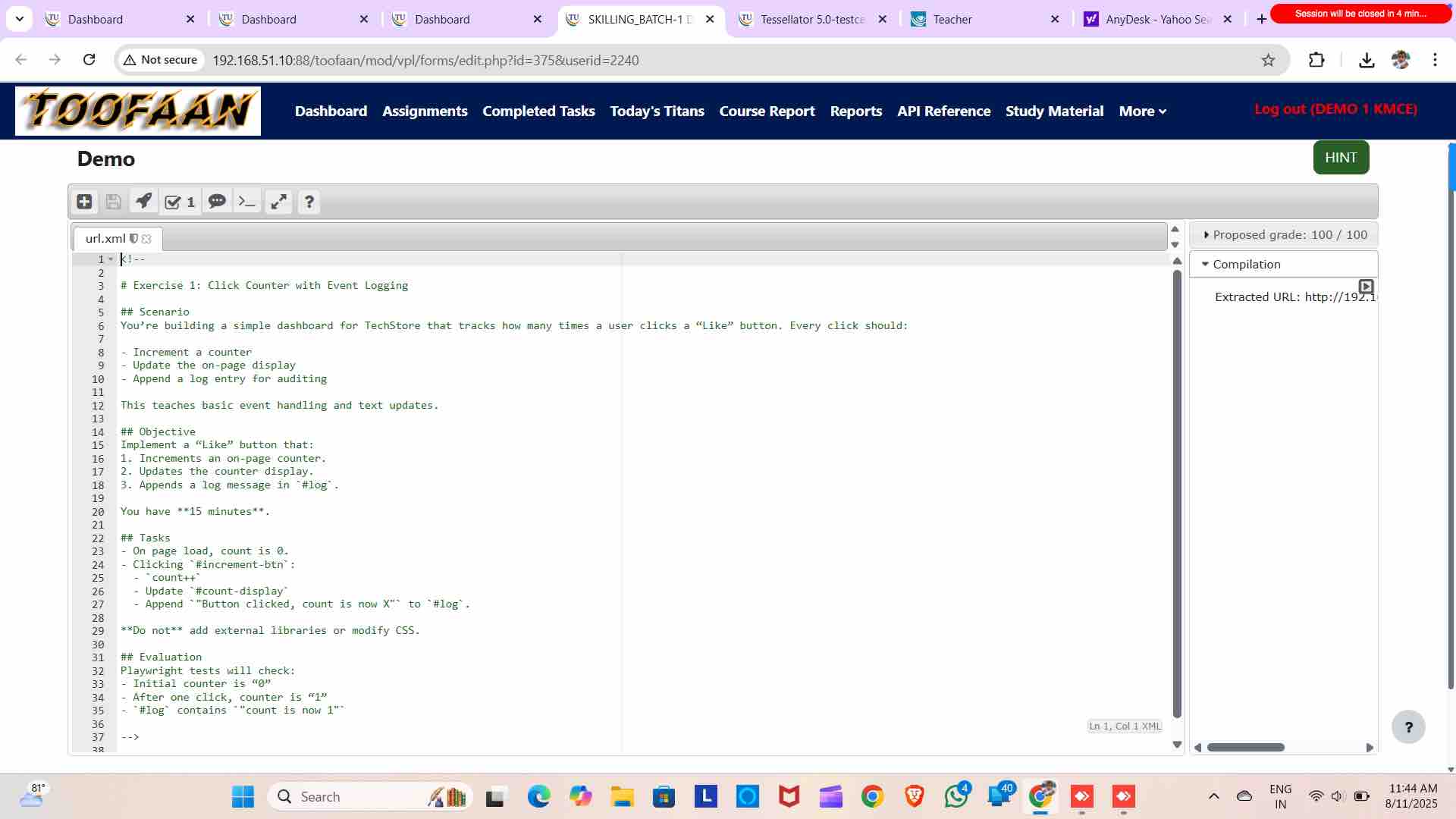Open the console terminal icon

(x=247, y=202)
